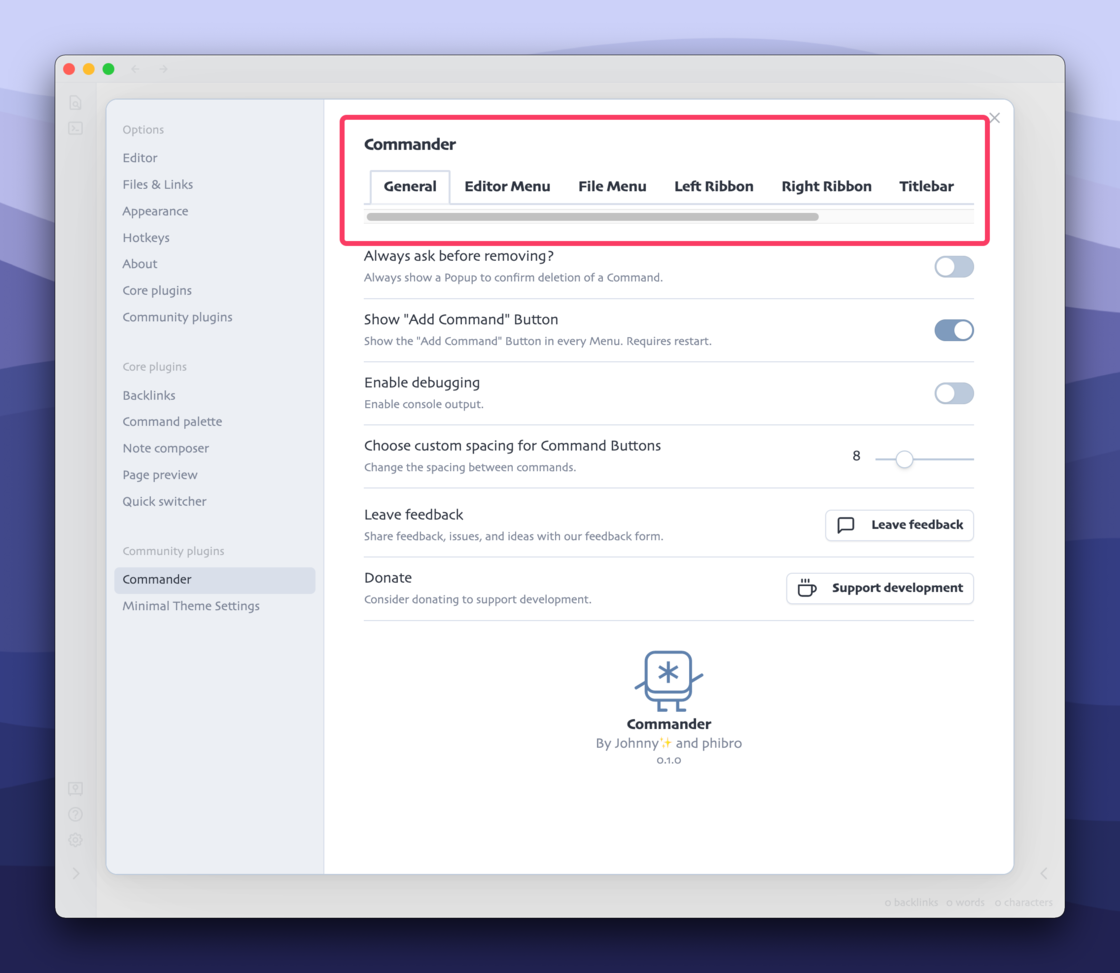The height and width of the screenshot is (973, 1120).
Task: Click the coffee cup icon on Support development
Action: (x=806, y=588)
